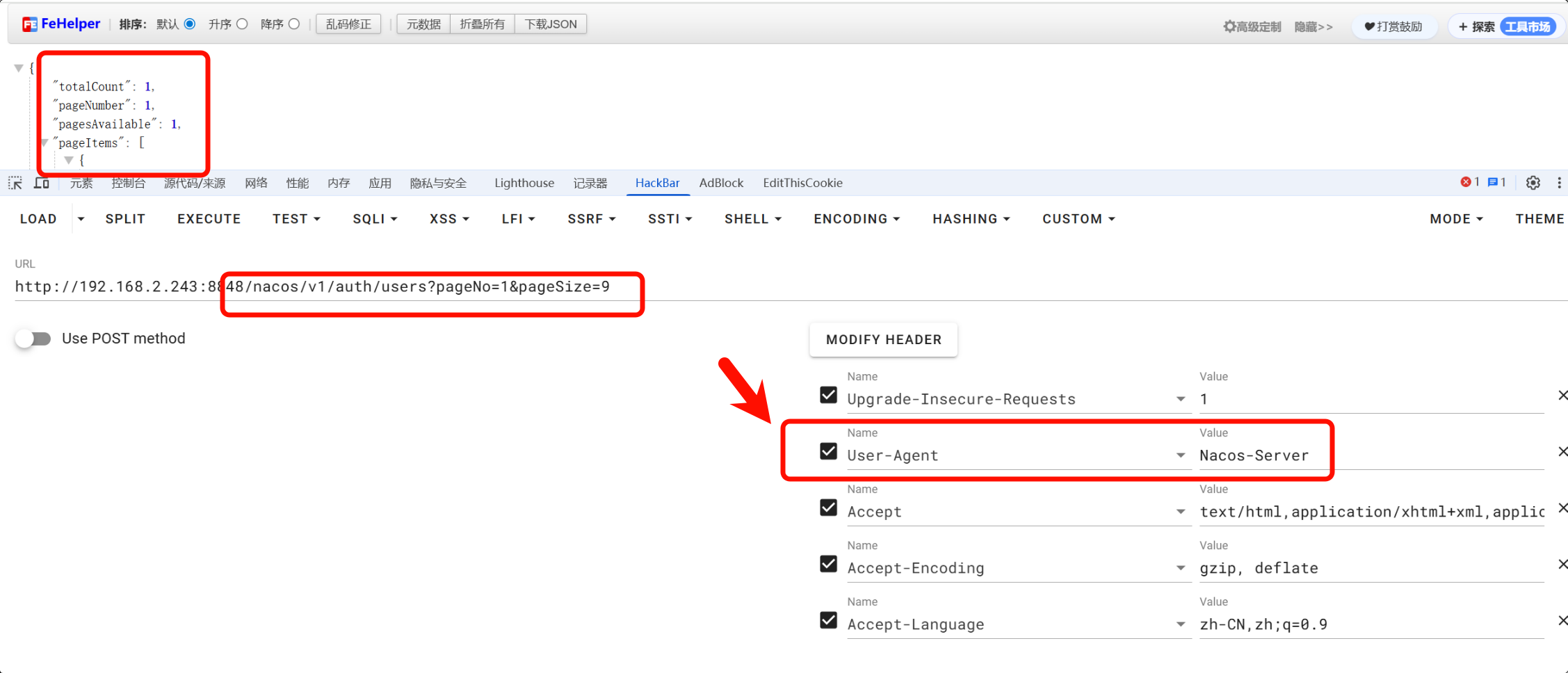
Task: Uncheck the User-Agent header checkbox
Action: [x=828, y=452]
